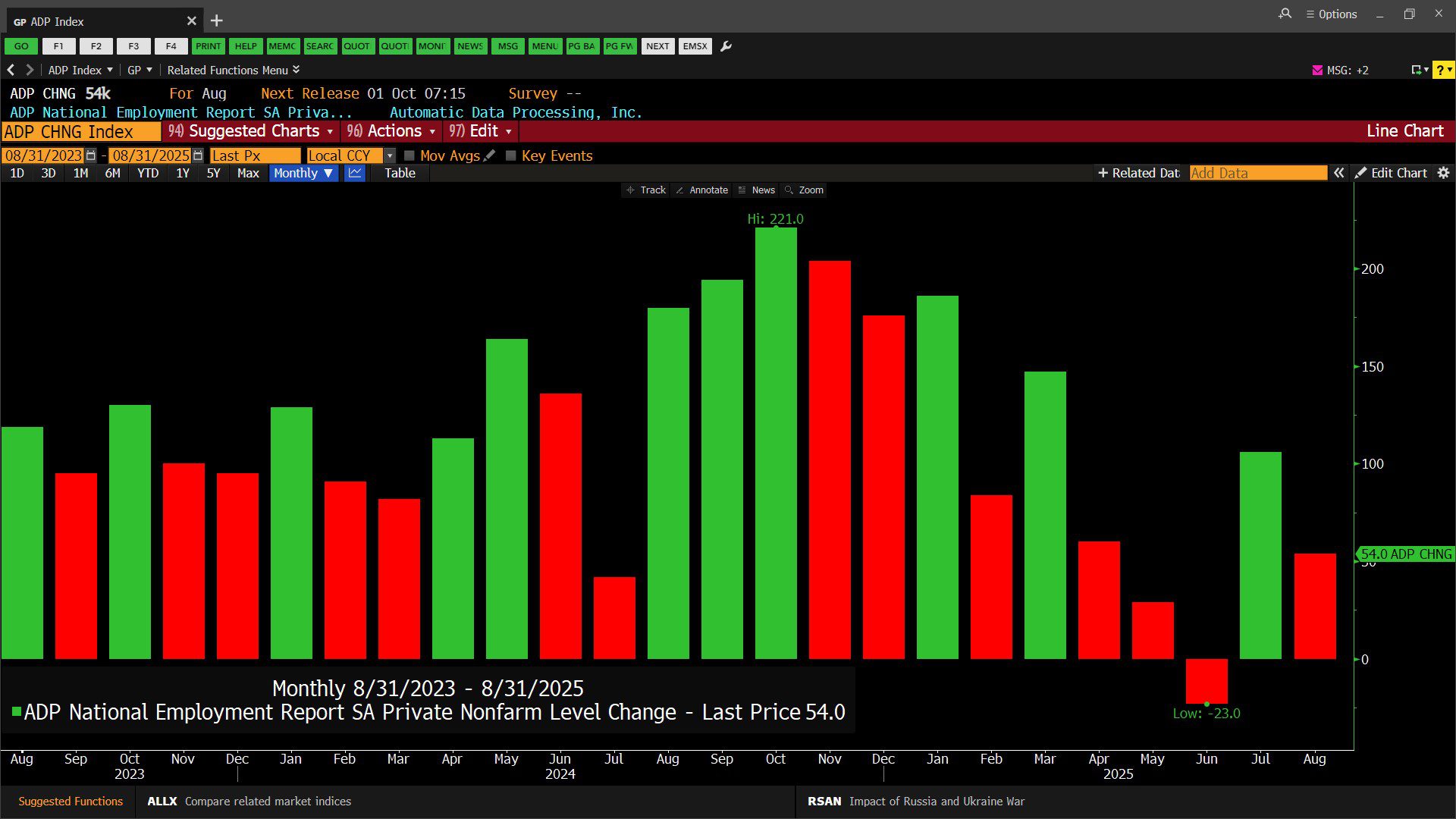The image size is (1456, 819).
Task: Enable the Mov Avgs checkbox
Action: pos(409,155)
